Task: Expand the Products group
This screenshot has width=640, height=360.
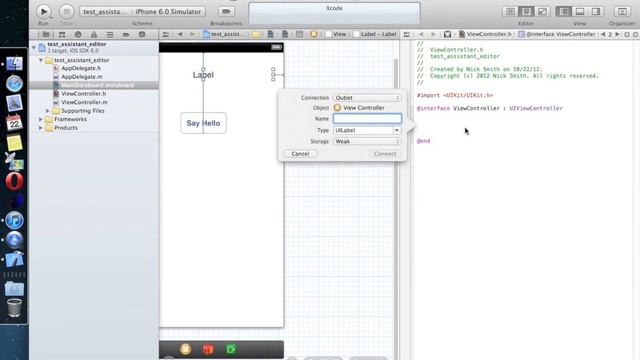Action: click(41, 128)
